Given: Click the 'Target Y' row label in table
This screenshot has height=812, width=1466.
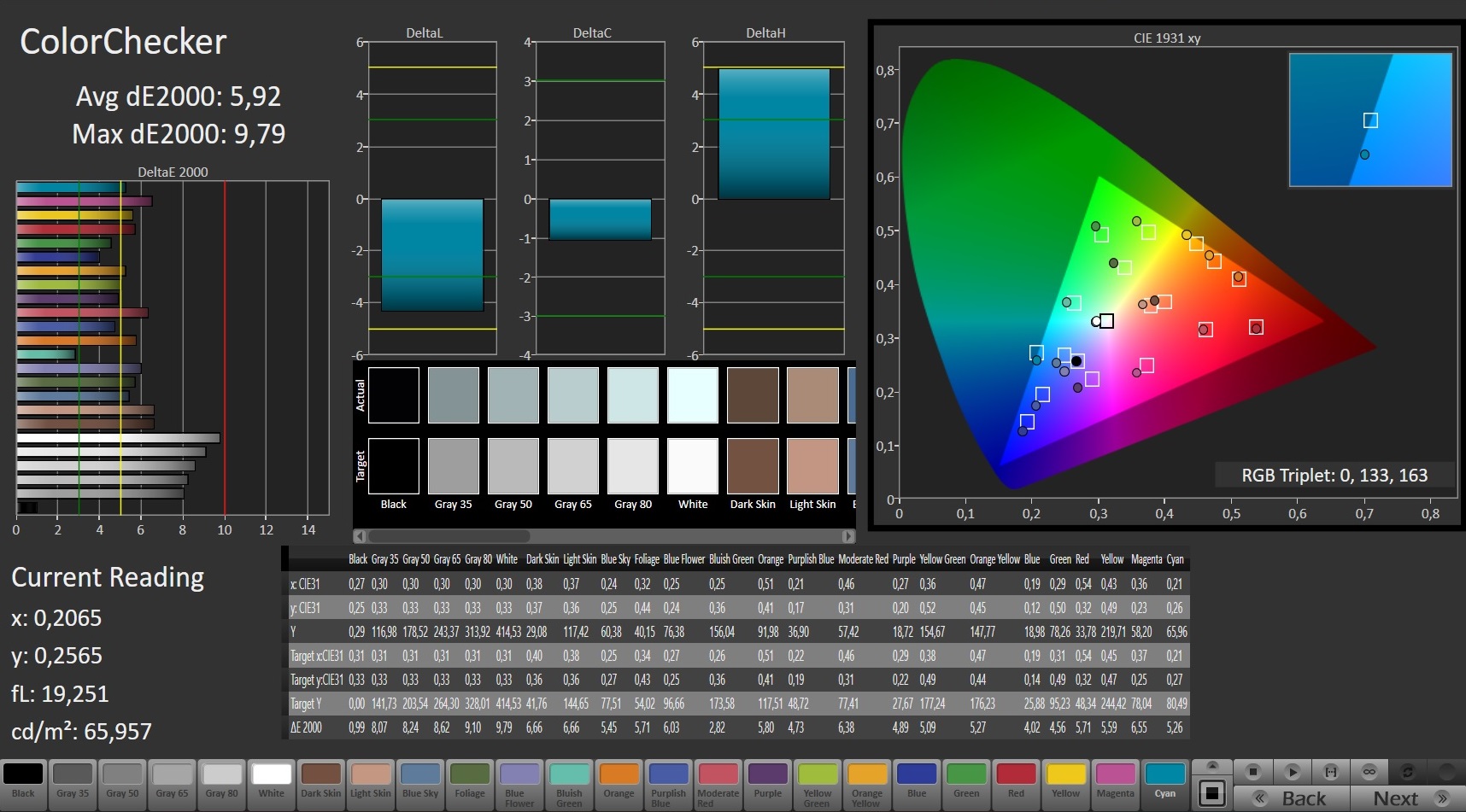Looking at the screenshot, I should (307, 704).
